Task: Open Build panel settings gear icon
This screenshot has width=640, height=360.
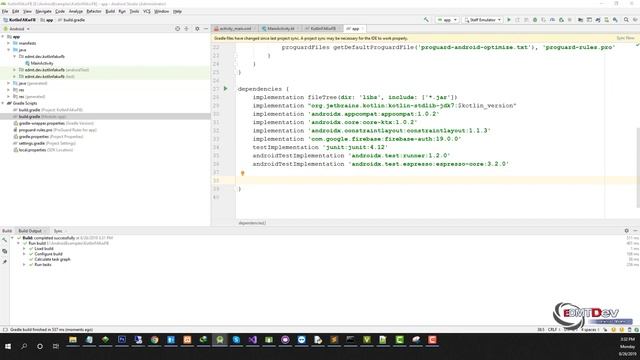Action: click(627, 231)
